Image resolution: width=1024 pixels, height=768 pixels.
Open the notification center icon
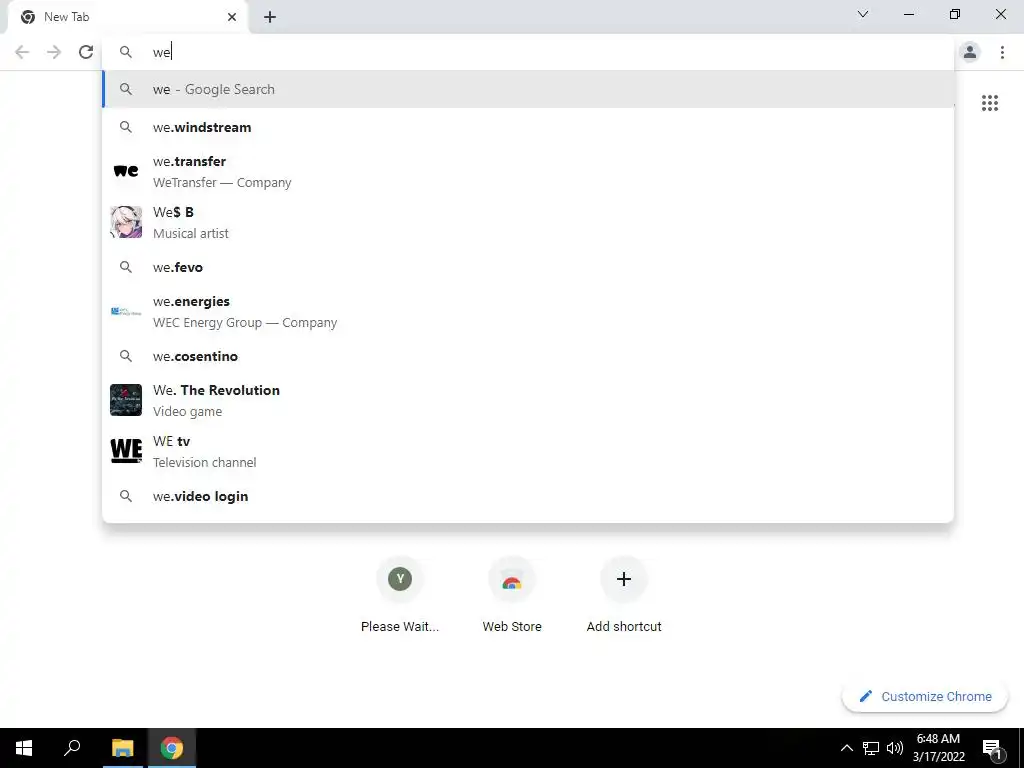click(992, 749)
